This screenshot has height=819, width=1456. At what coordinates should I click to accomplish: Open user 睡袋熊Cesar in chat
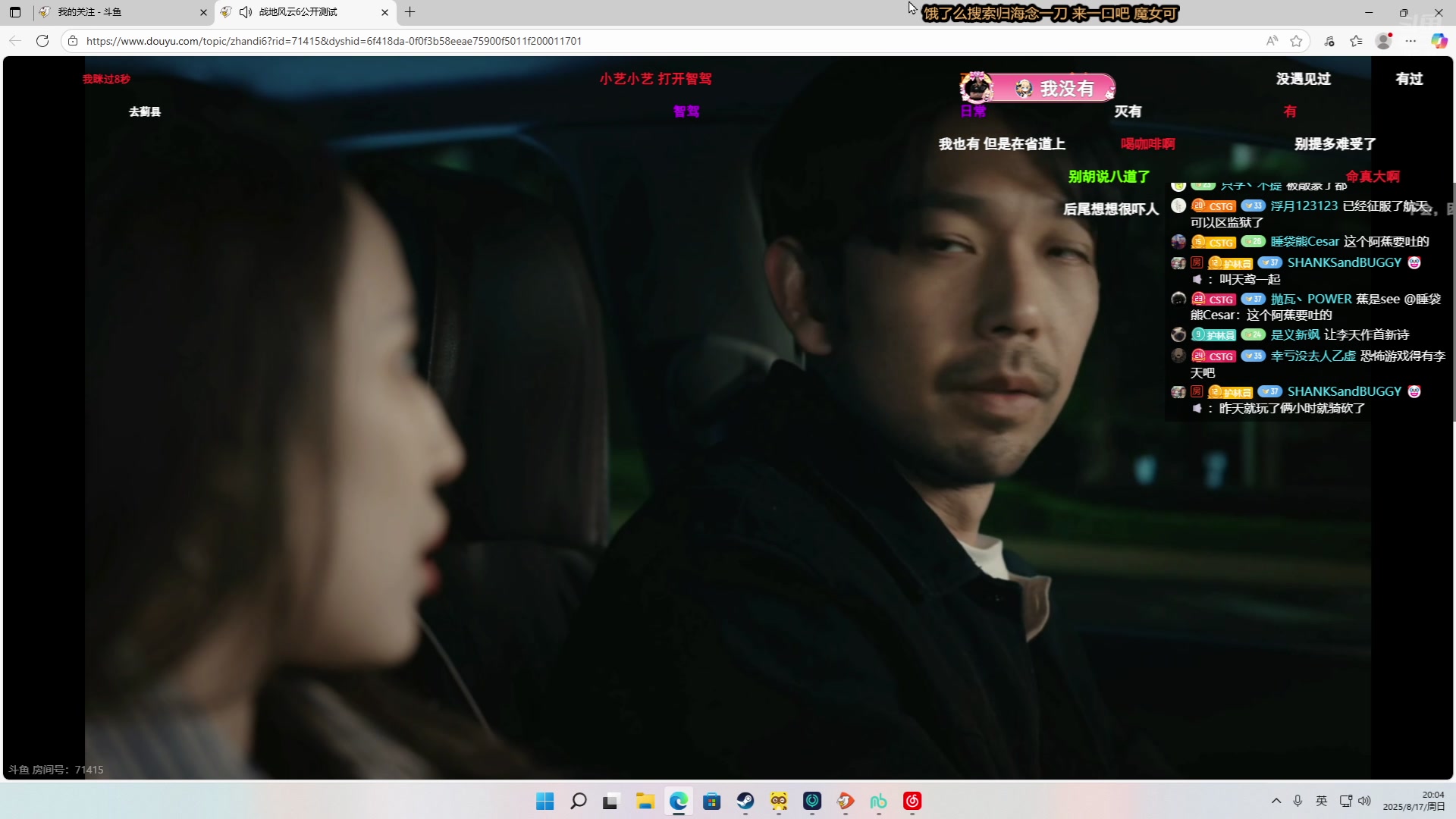(x=1305, y=241)
